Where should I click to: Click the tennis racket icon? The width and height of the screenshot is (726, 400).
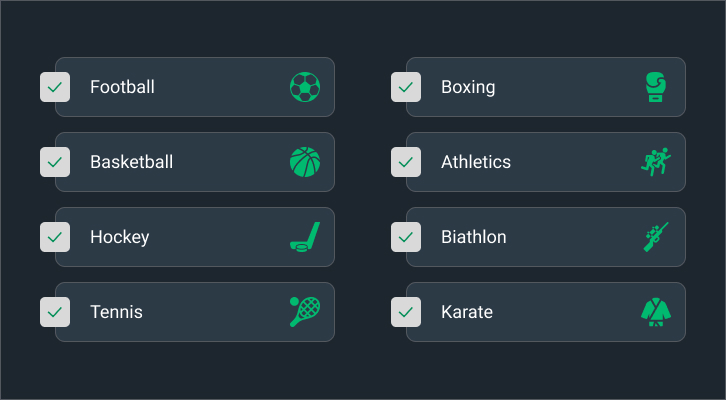[305, 312]
